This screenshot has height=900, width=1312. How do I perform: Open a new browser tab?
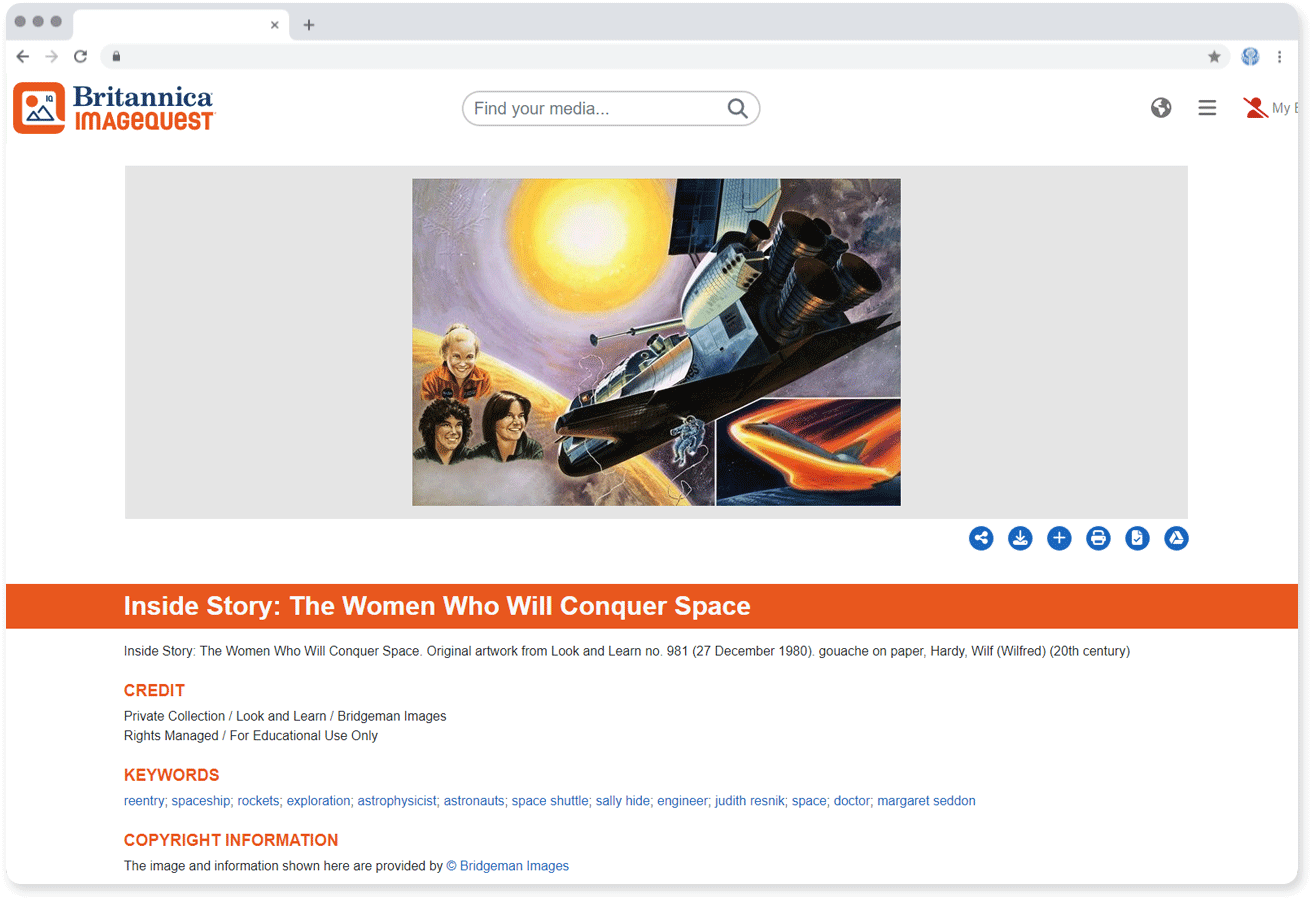pyautogui.click(x=309, y=25)
